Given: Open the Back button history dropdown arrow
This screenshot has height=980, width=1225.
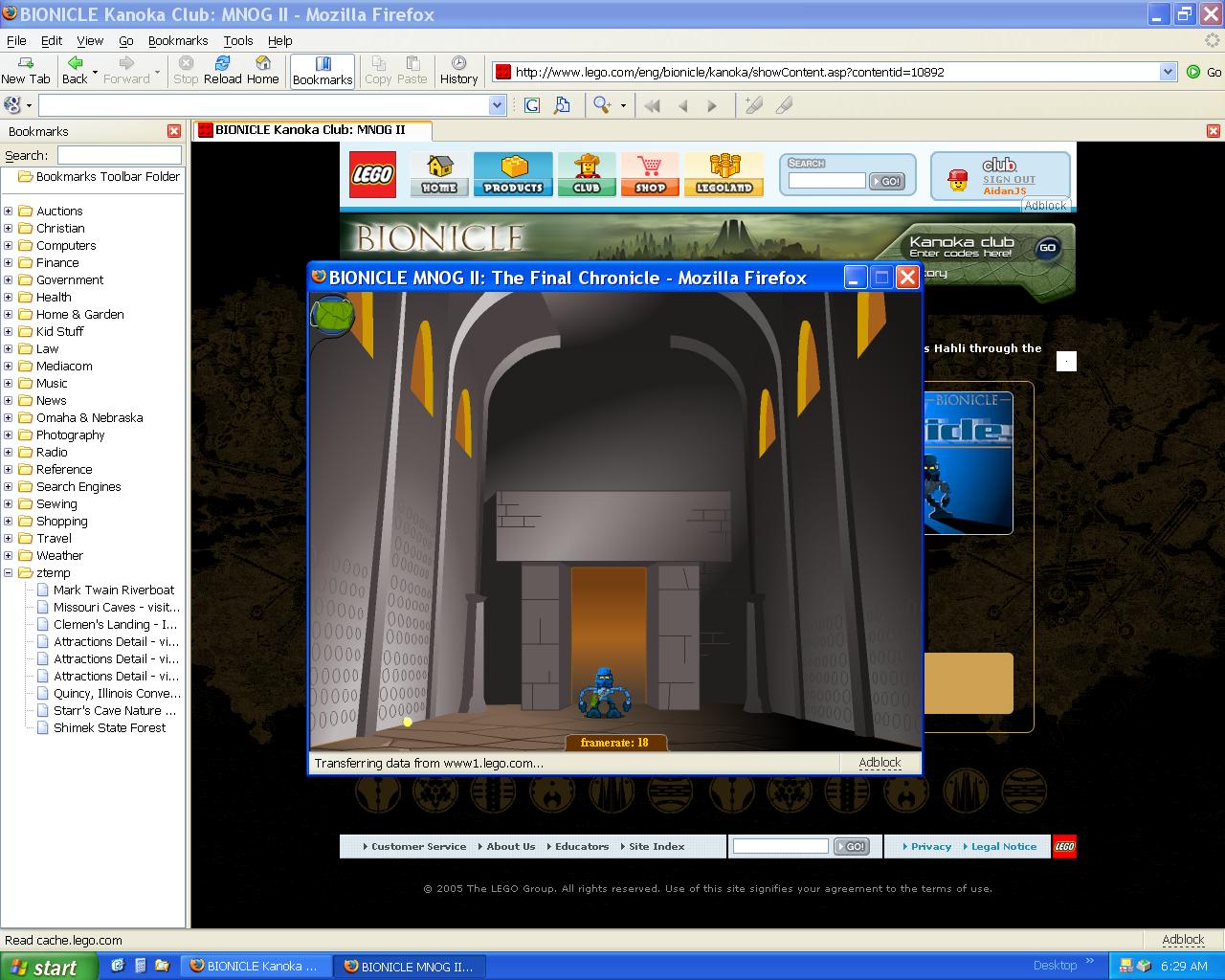Looking at the screenshot, I should (x=95, y=71).
